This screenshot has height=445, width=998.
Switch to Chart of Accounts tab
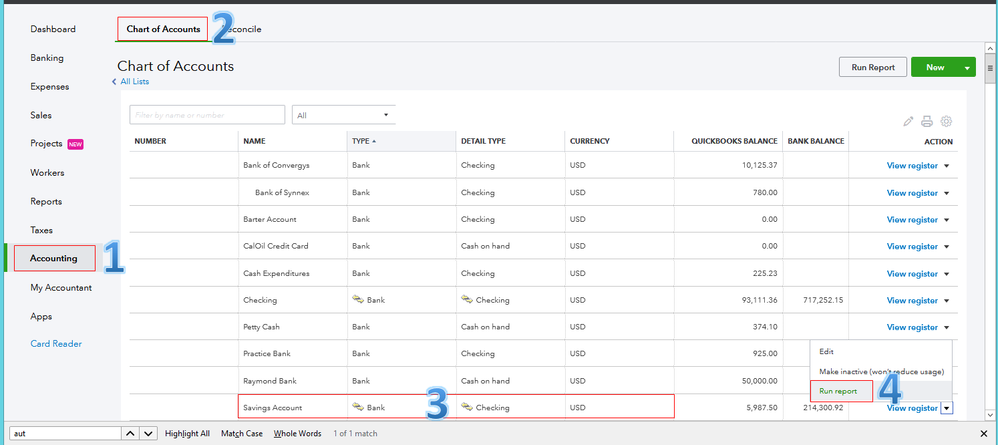coord(163,29)
